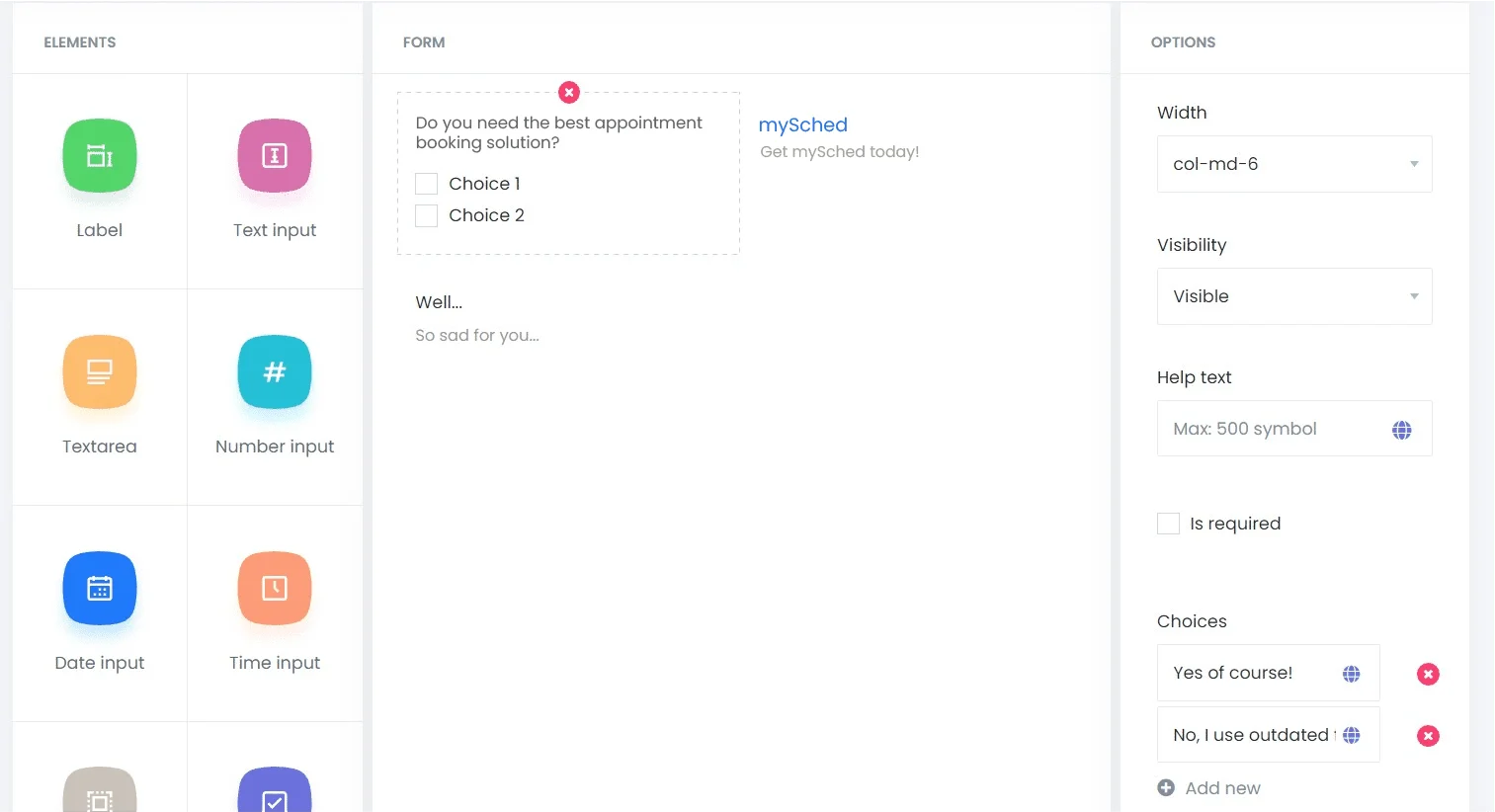The image size is (1495, 812).
Task: Click the grey select element icon at bottom
Action: pos(100,790)
